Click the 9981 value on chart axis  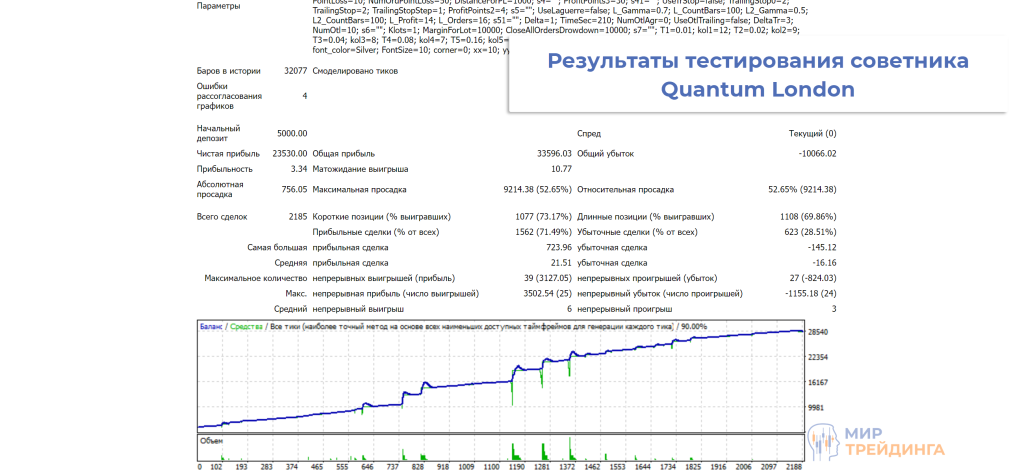tap(818, 408)
